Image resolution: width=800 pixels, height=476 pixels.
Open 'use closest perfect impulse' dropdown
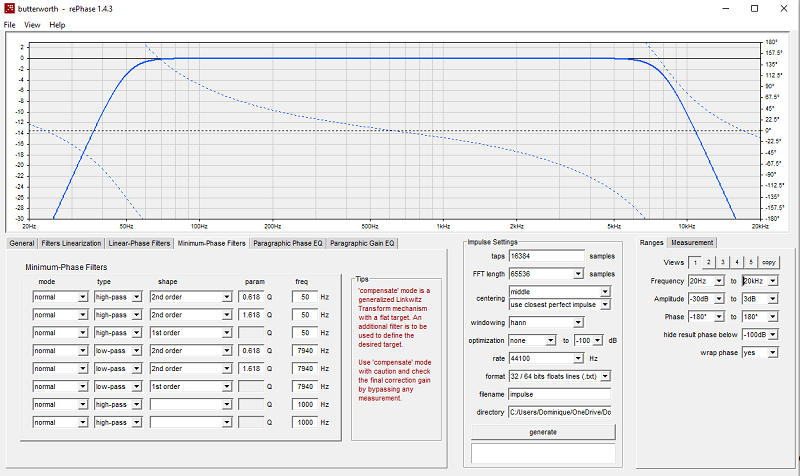[605, 305]
